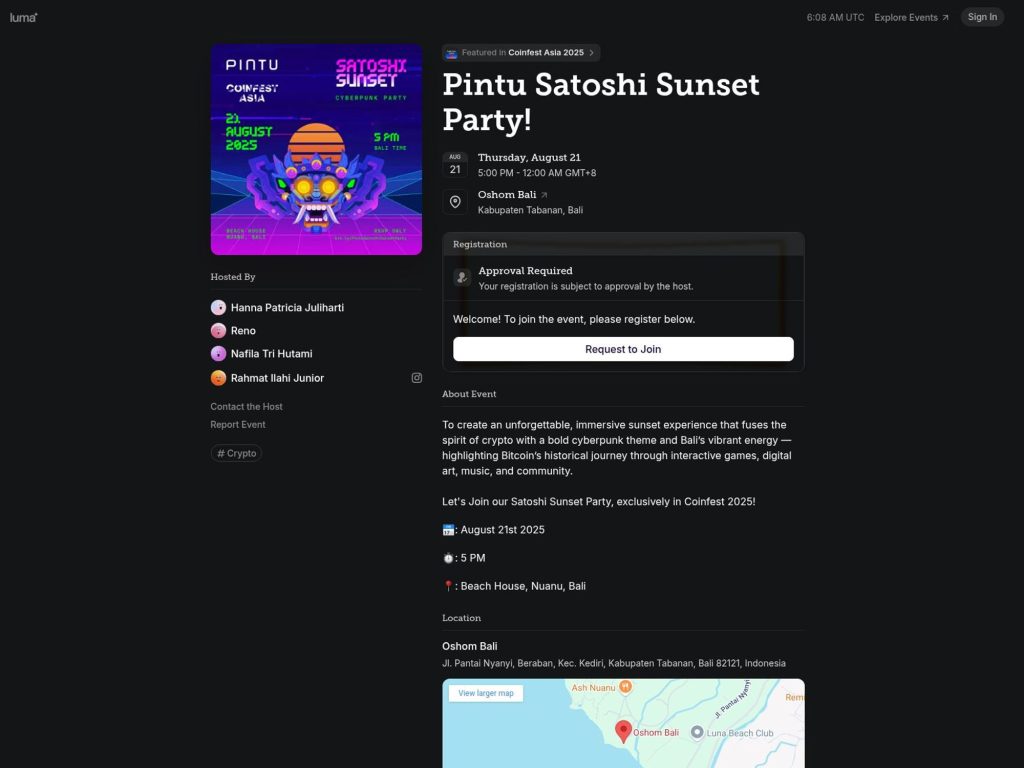1024x768 pixels.
Task: Expand the Featured in Coinfest Asia 2025 badge
Action: [x=520, y=52]
